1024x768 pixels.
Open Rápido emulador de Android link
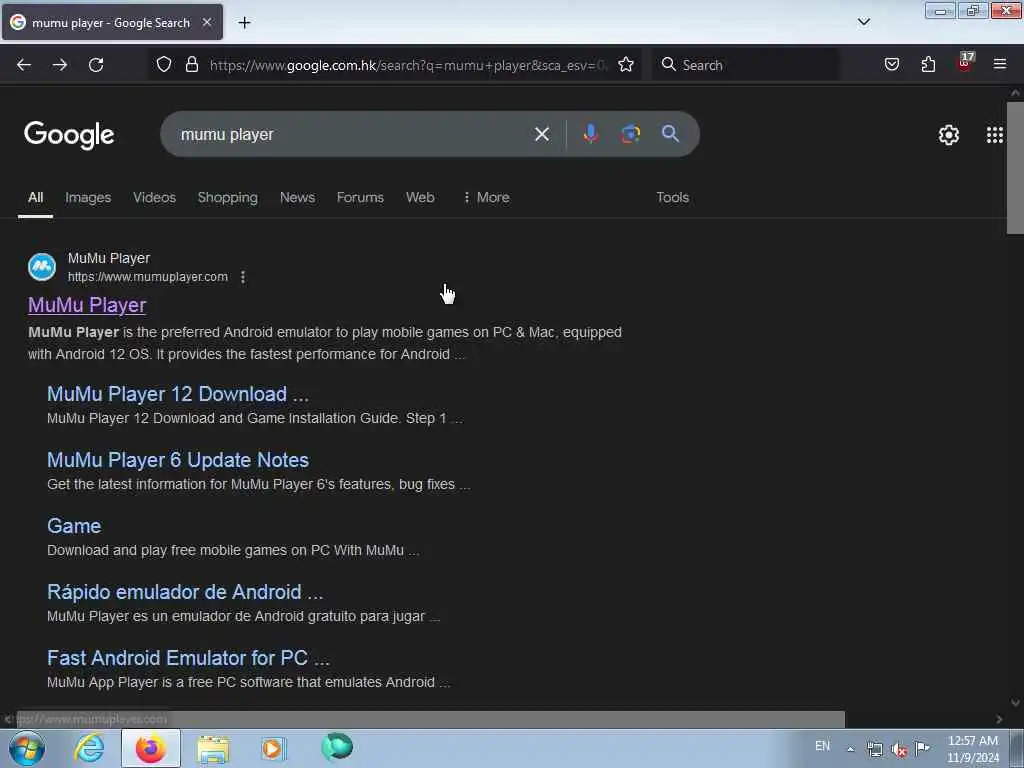coord(185,592)
